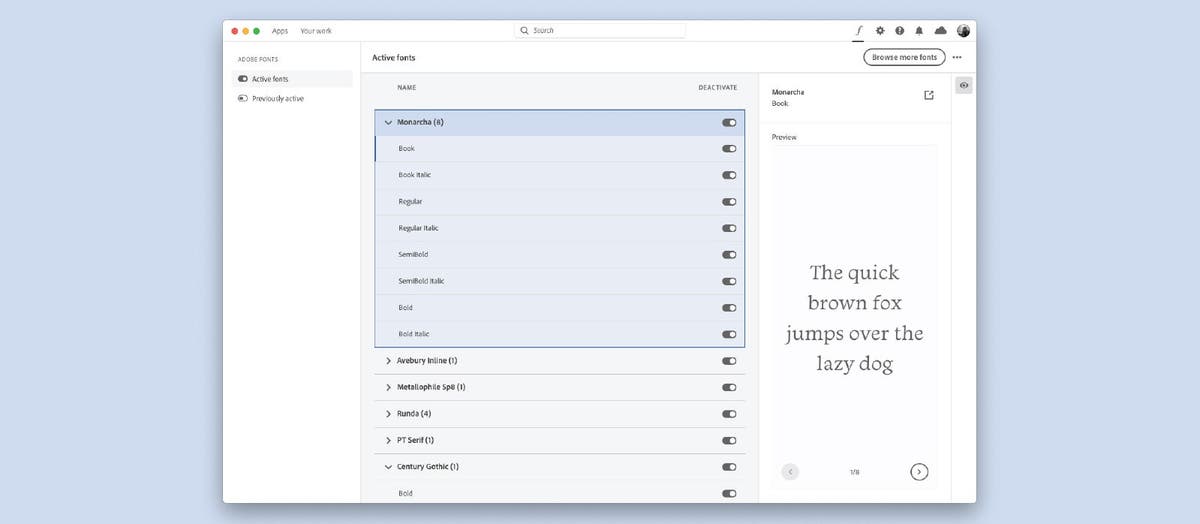Image resolution: width=1200 pixels, height=524 pixels.
Task: Select the Book Italic style row
Action: pyautogui.click(x=560, y=175)
